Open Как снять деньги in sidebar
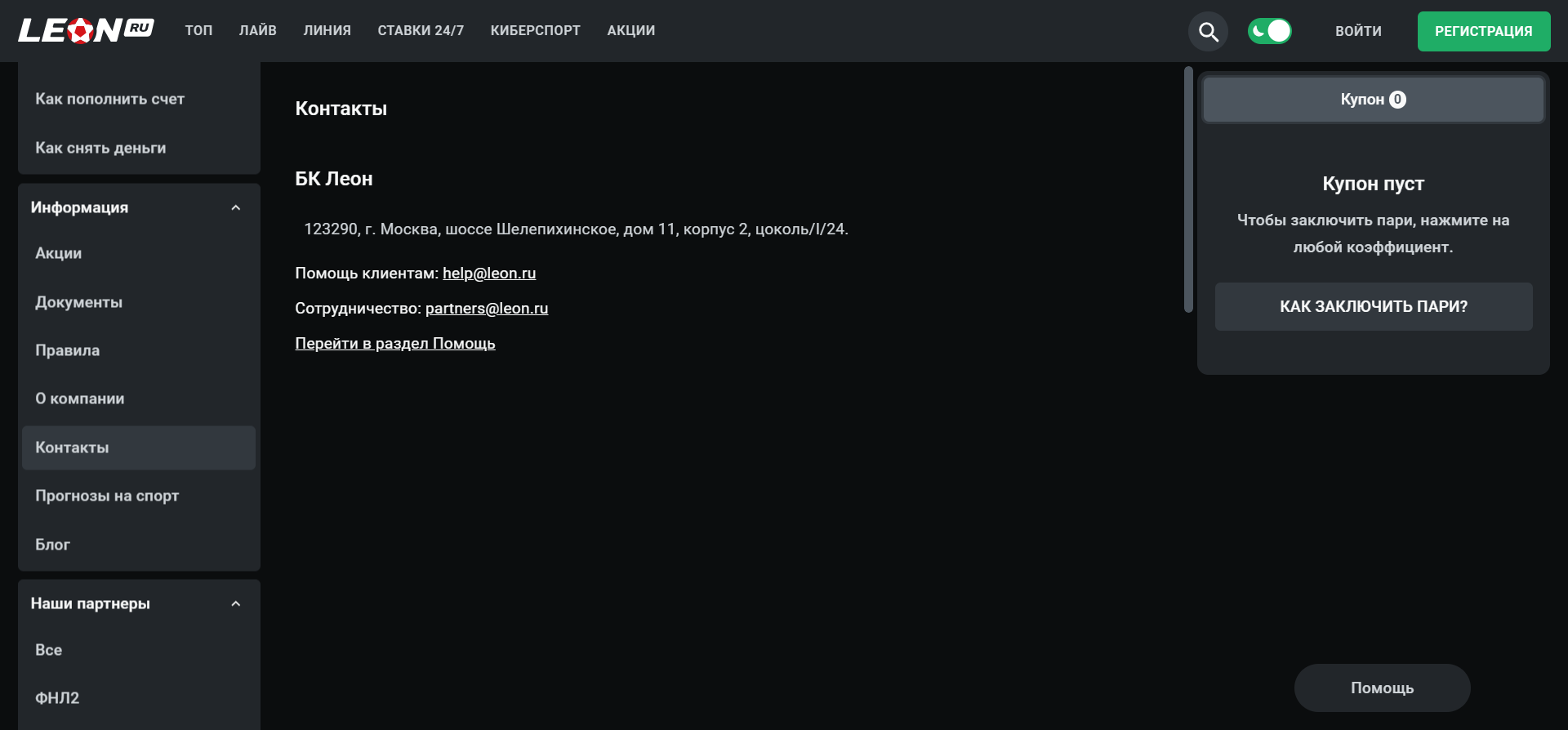The width and height of the screenshot is (1568, 730). tap(139, 149)
